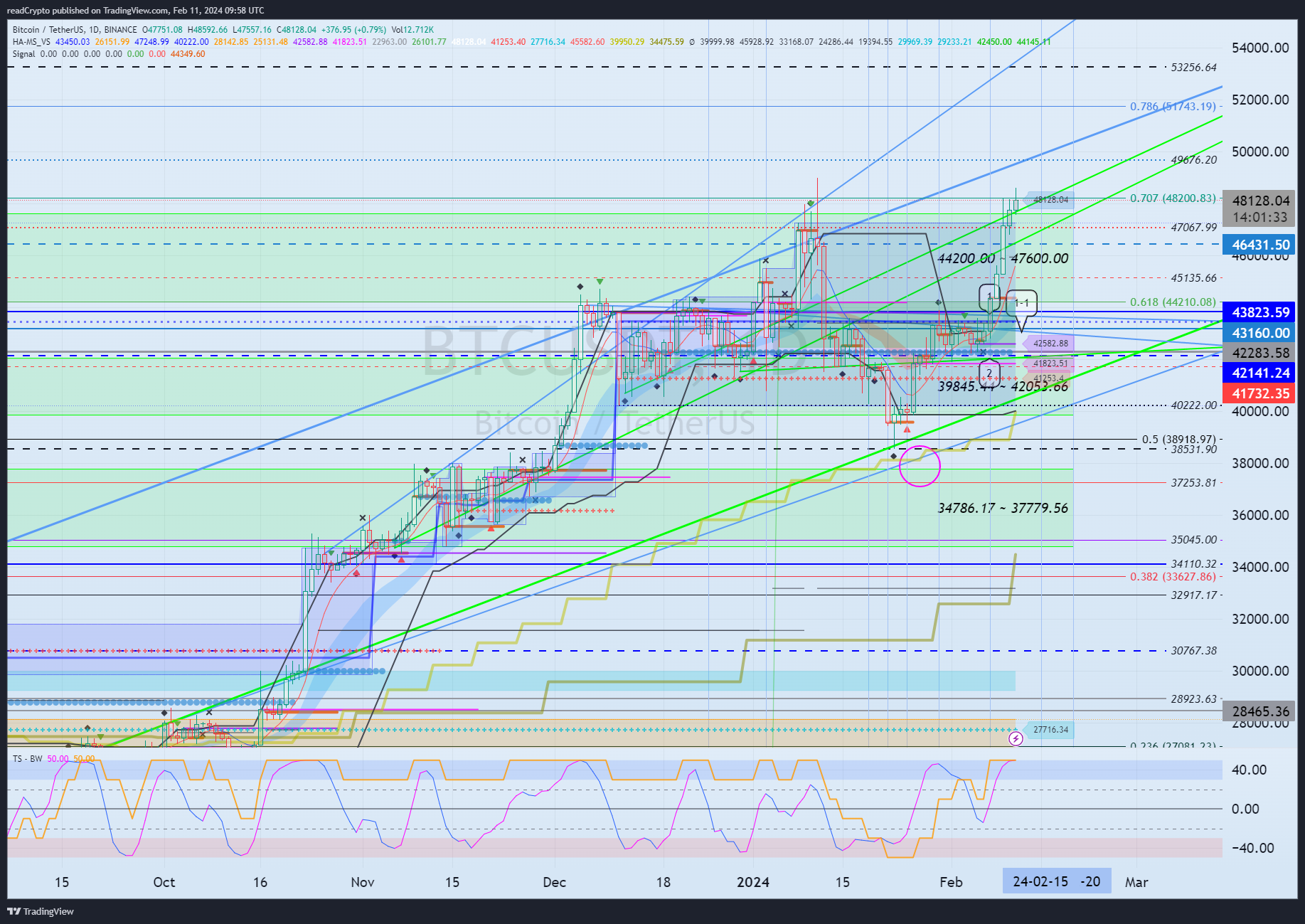Click the blue 43823.59 price axis label
The image size is (1305, 924).
coord(1259,312)
